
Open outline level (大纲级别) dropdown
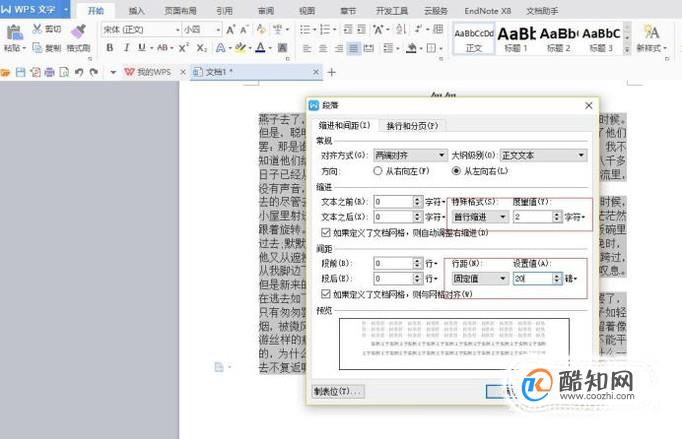[543, 155]
